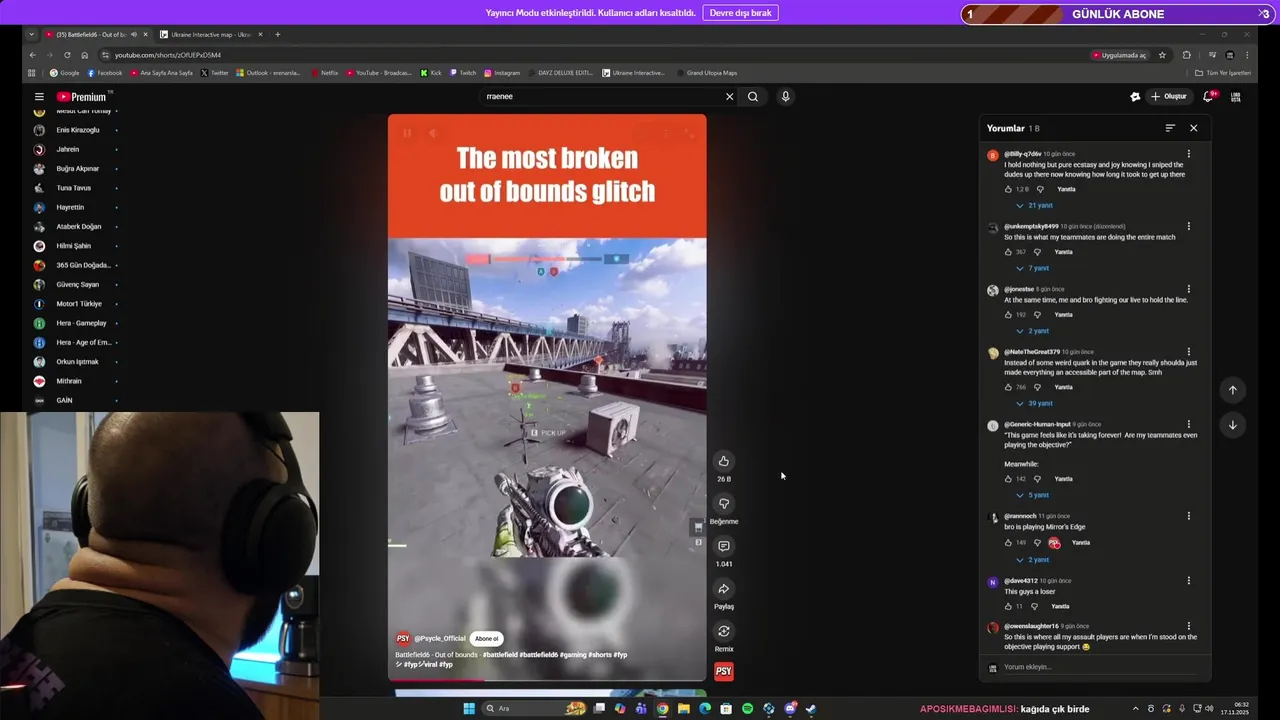Reply to @dave4312 via Yanıtla
Viewport: 1280px width, 720px height.
point(1060,606)
